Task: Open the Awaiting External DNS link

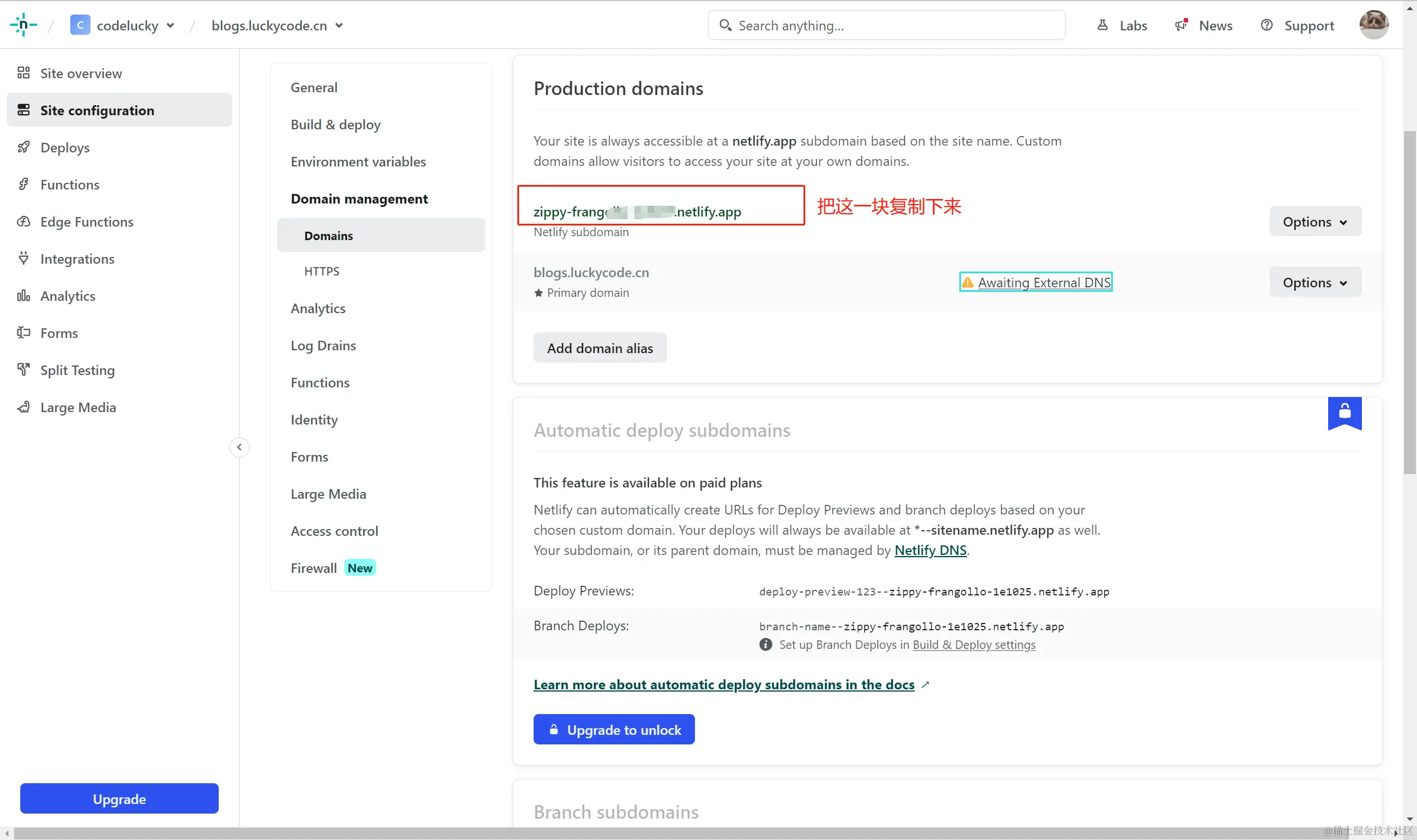Action: [x=1044, y=282]
